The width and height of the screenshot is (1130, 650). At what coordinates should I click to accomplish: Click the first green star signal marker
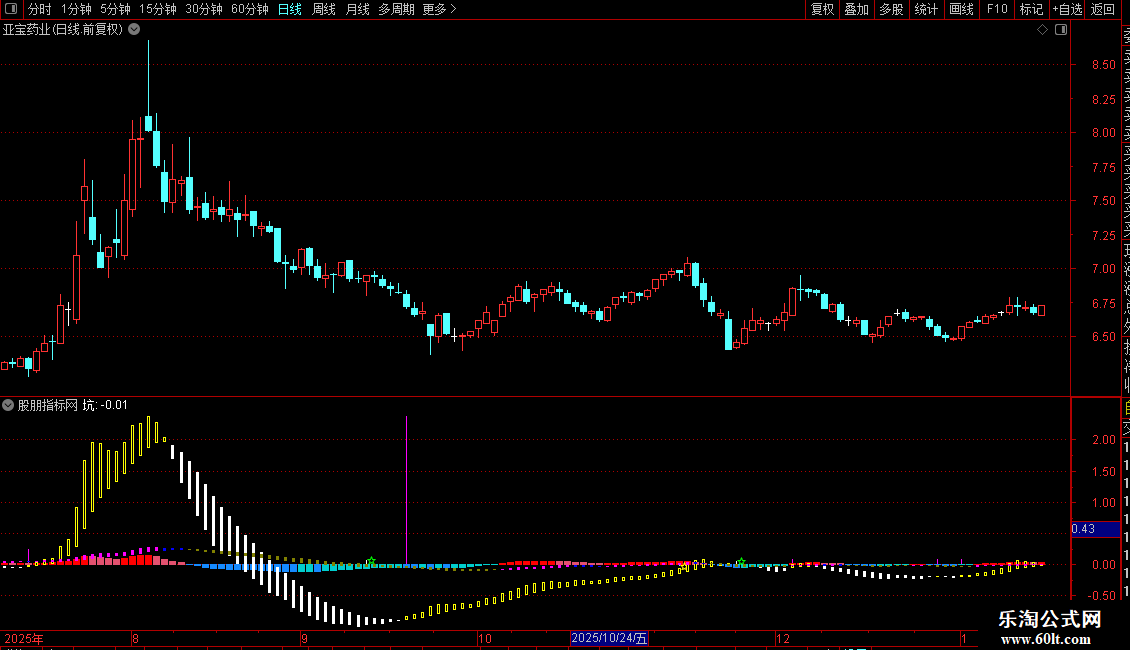coord(371,561)
